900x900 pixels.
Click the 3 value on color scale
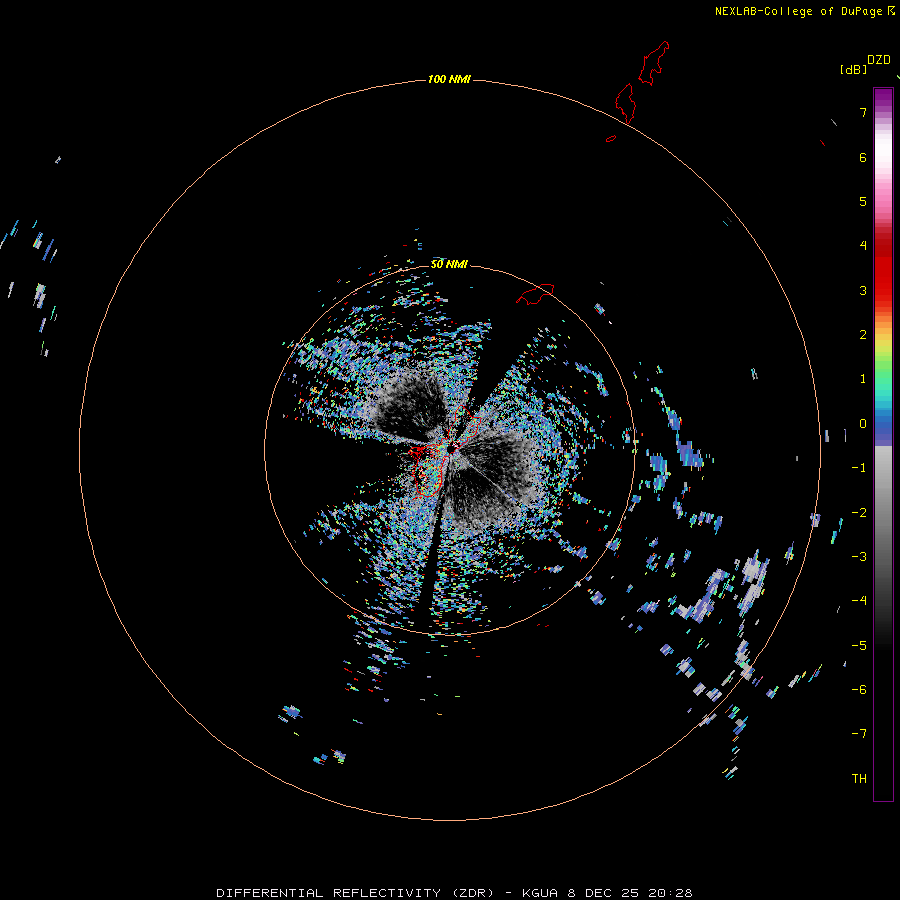(863, 290)
